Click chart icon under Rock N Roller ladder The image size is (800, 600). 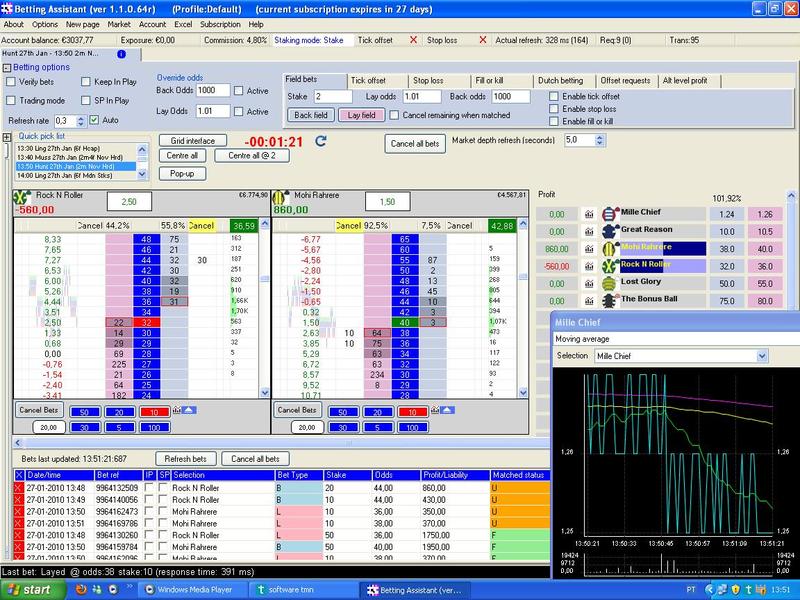click(177, 410)
